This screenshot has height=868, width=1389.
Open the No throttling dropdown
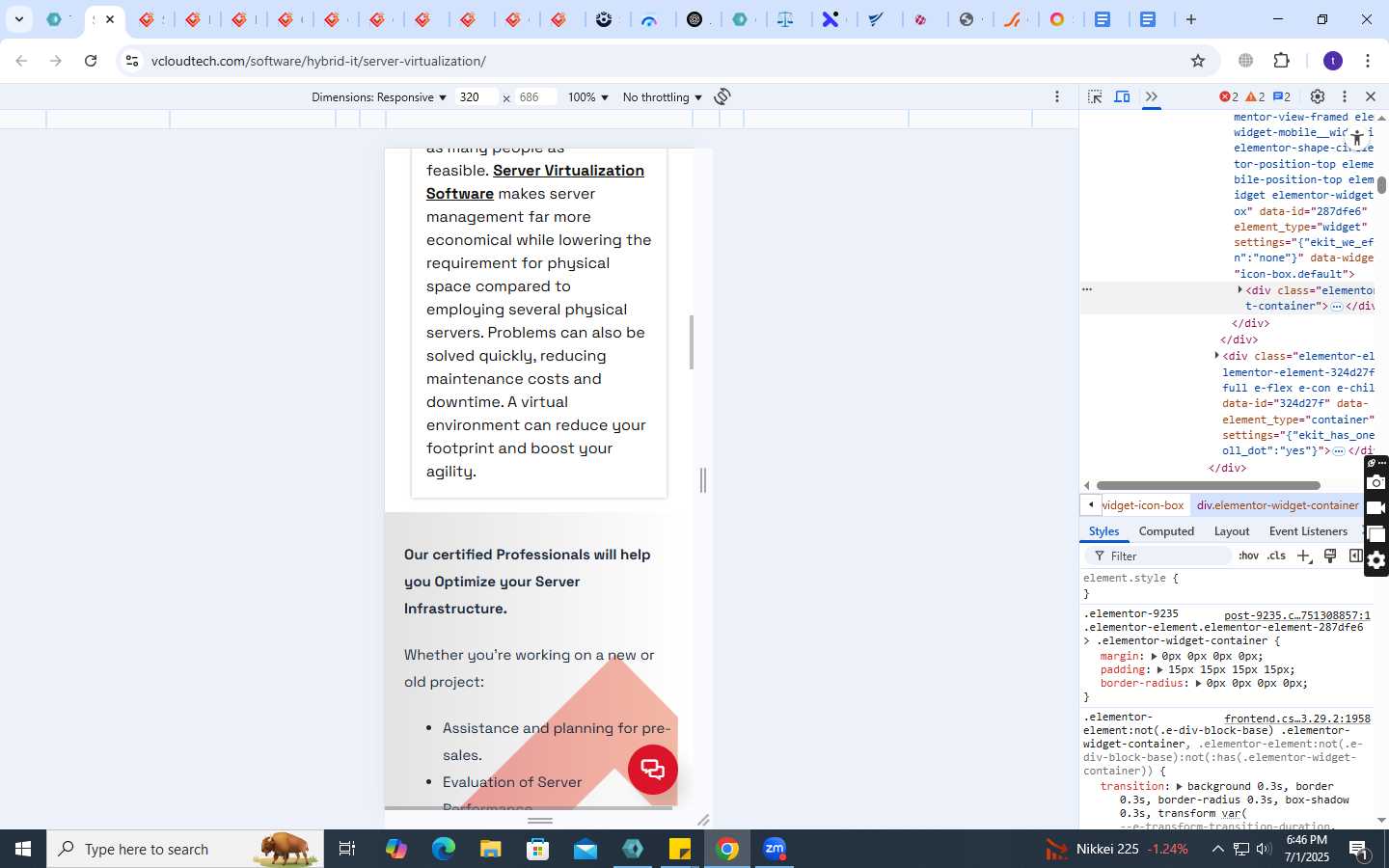point(663,97)
